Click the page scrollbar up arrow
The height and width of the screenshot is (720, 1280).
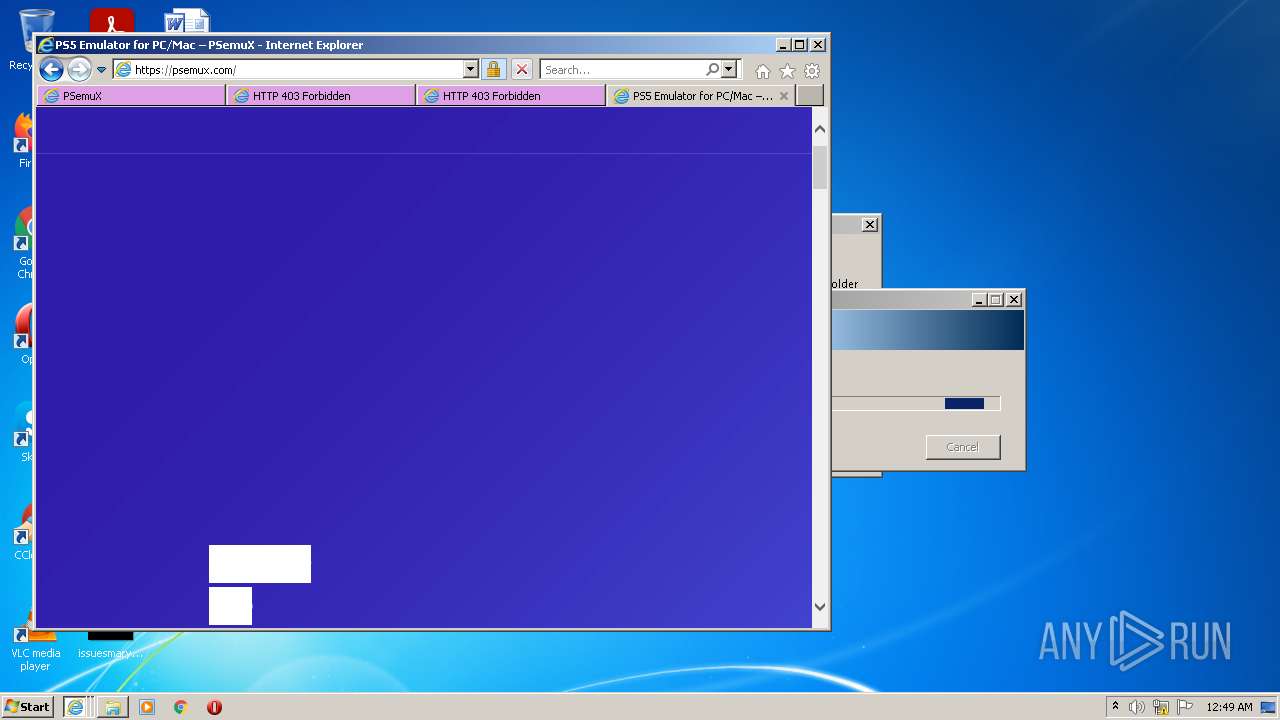[820, 129]
